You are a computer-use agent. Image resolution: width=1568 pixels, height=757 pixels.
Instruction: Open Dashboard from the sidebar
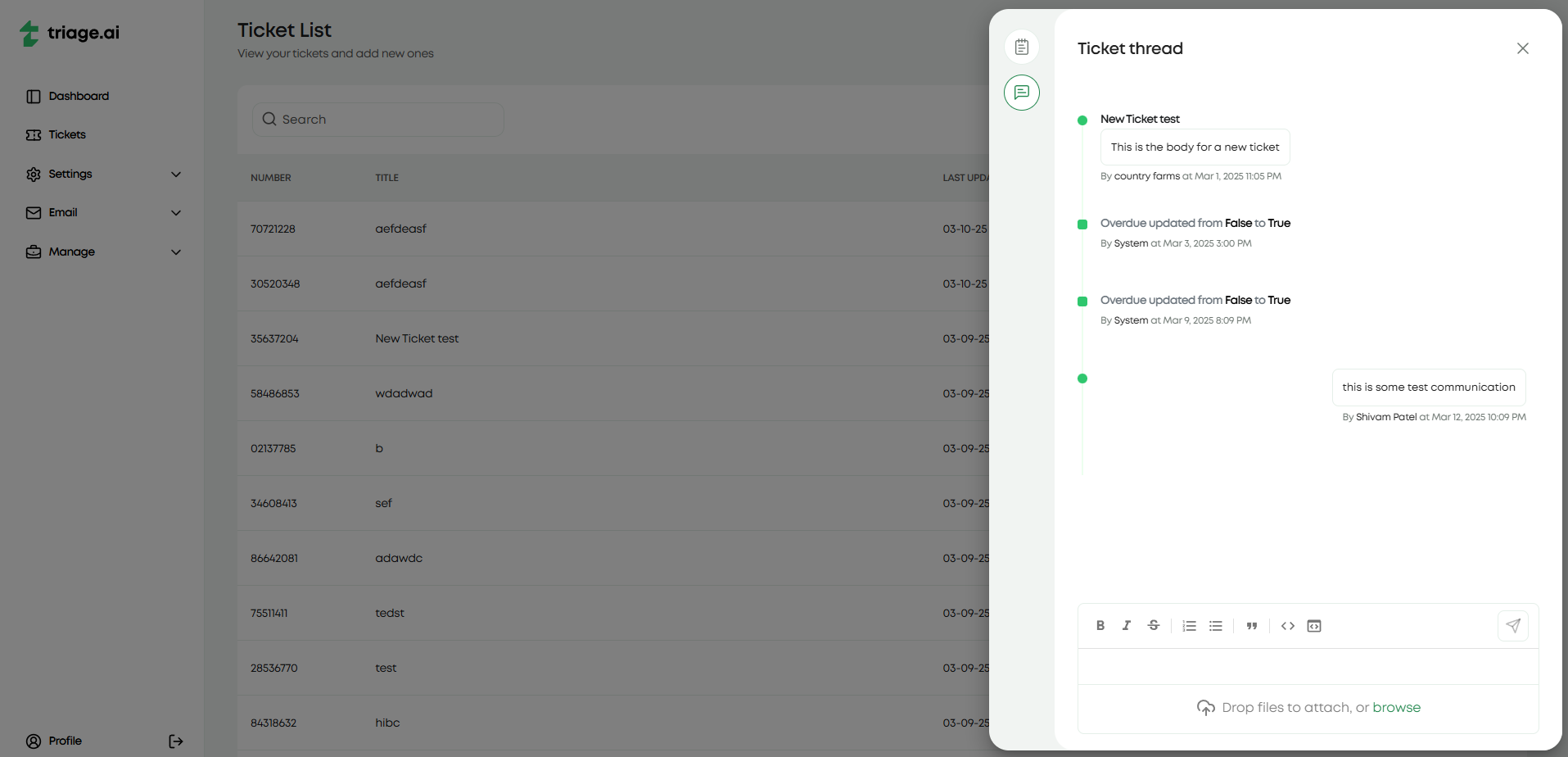[x=79, y=96]
